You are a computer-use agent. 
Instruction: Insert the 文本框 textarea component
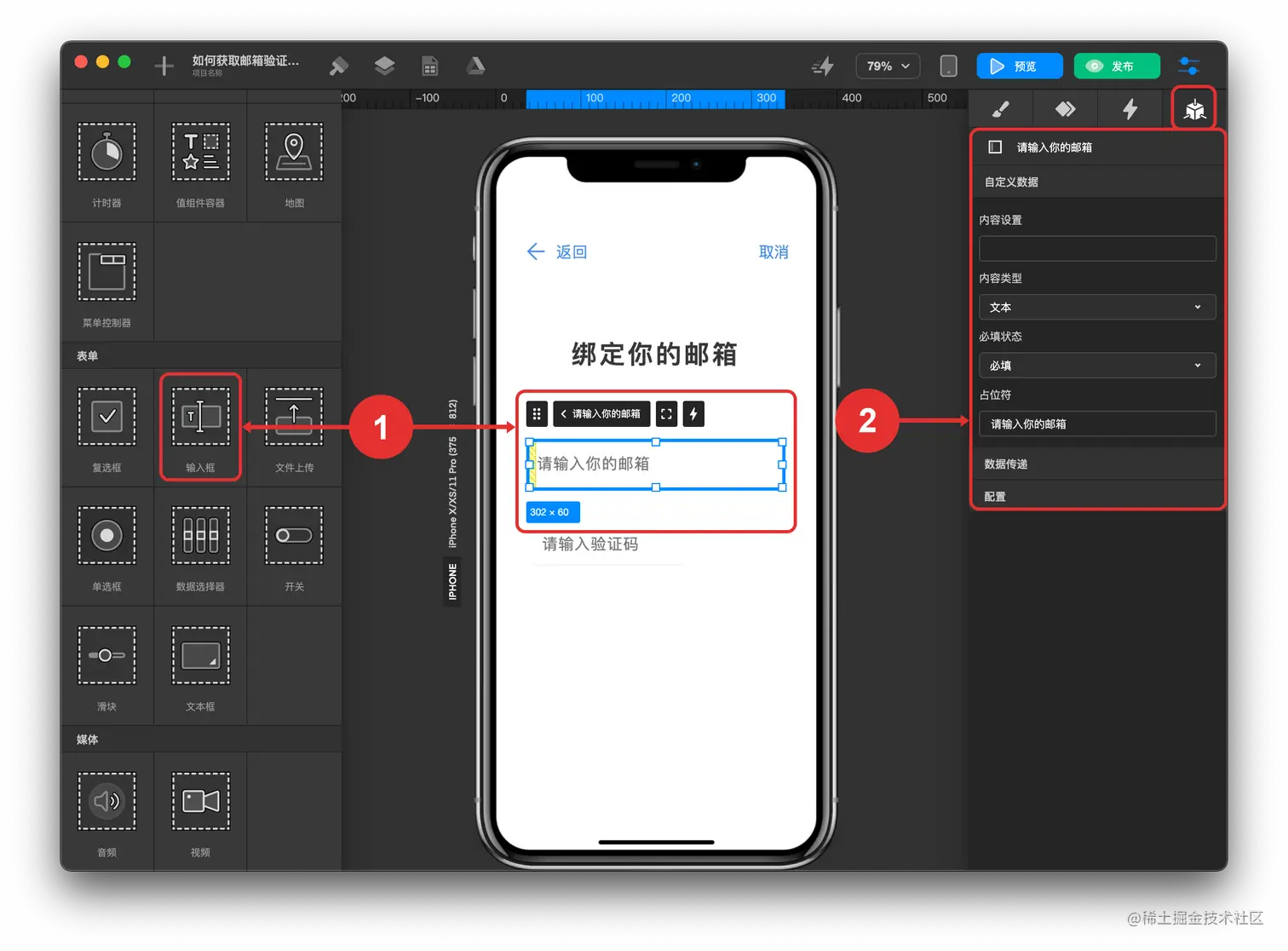(200, 655)
